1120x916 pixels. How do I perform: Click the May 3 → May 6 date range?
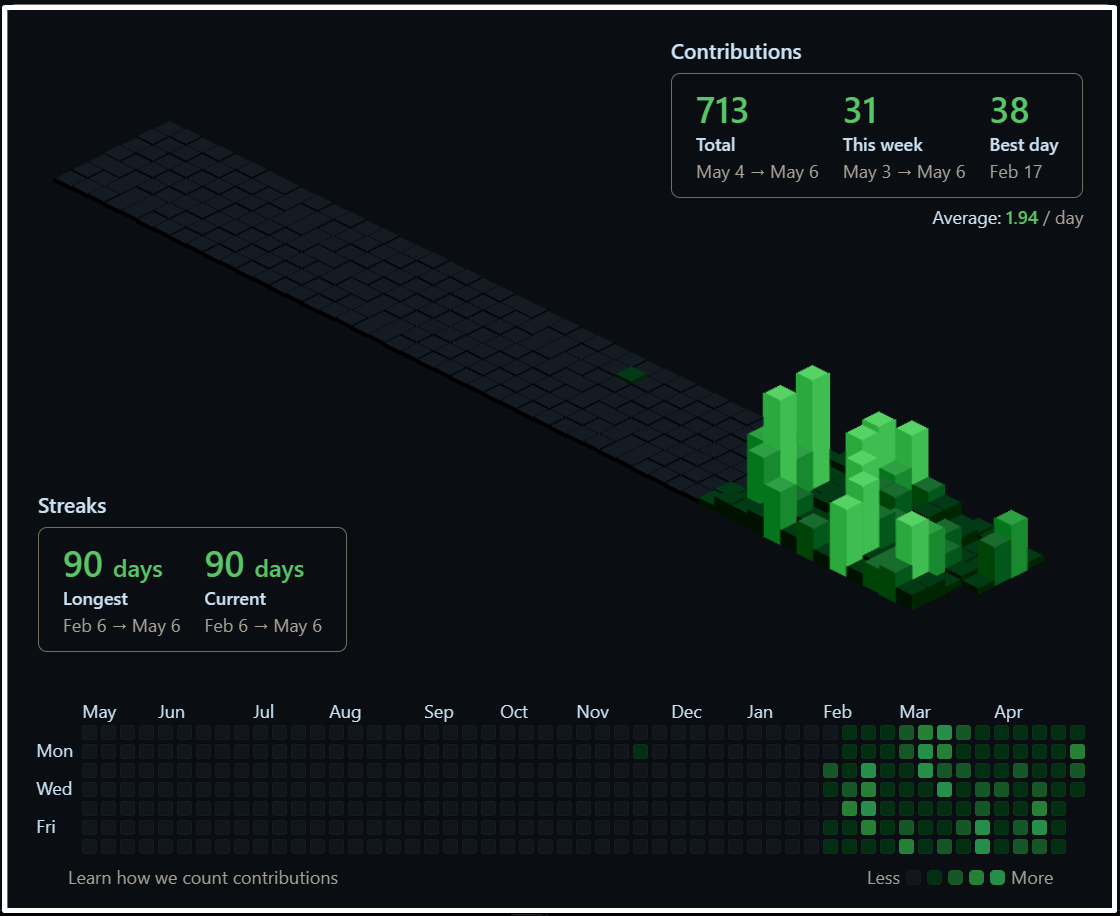(904, 172)
